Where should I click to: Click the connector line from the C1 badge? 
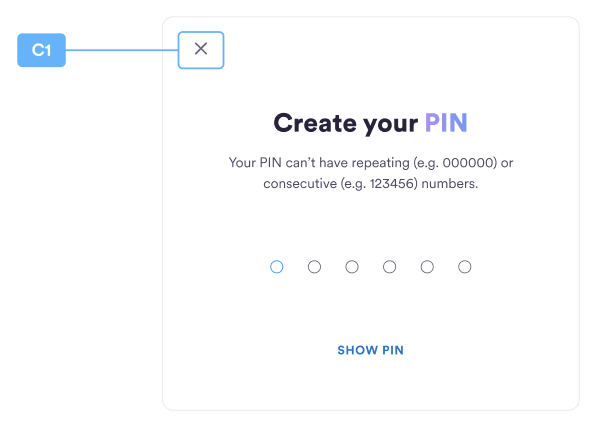tap(122, 50)
